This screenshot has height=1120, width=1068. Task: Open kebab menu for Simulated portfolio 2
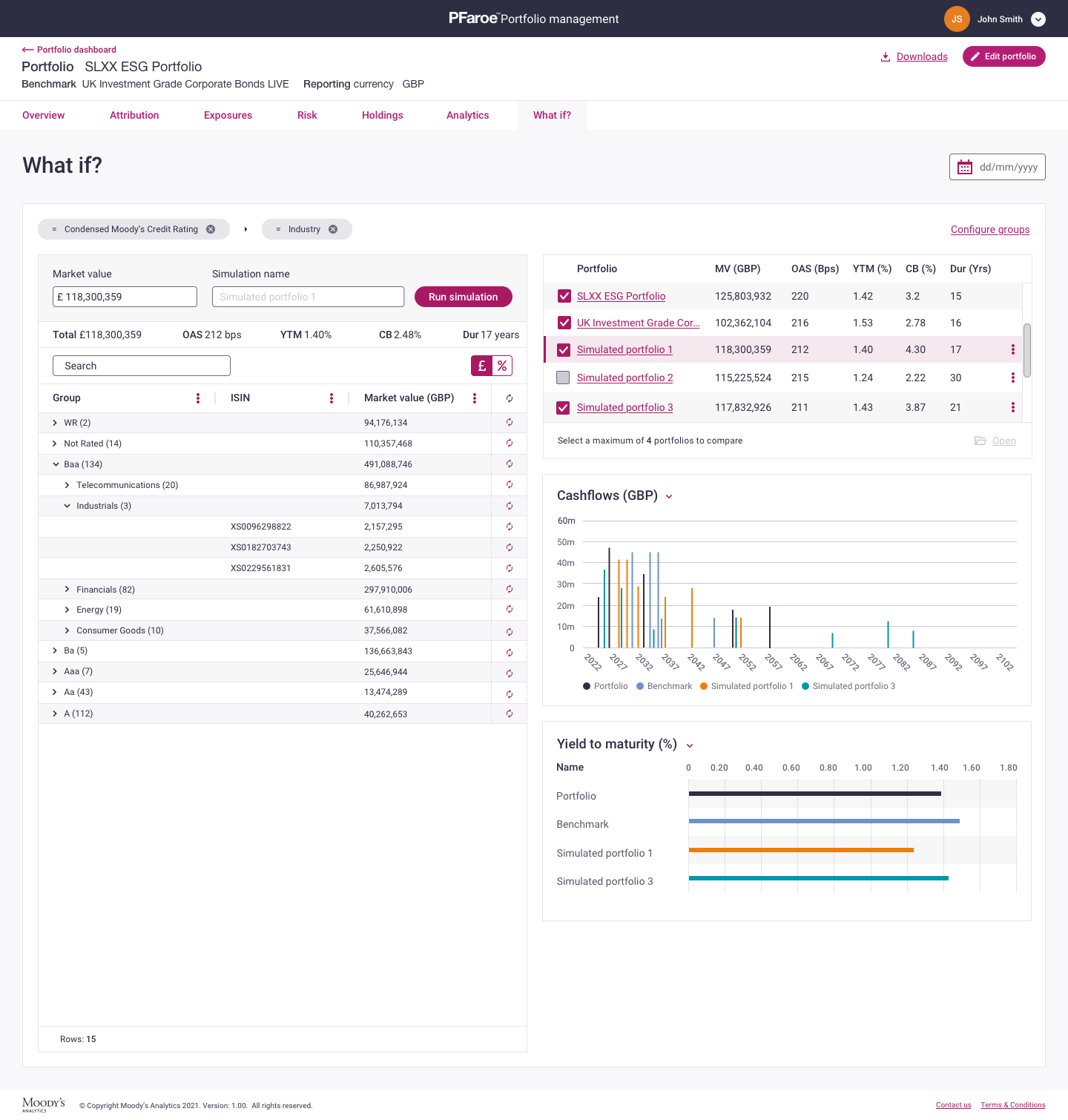point(1013,378)
